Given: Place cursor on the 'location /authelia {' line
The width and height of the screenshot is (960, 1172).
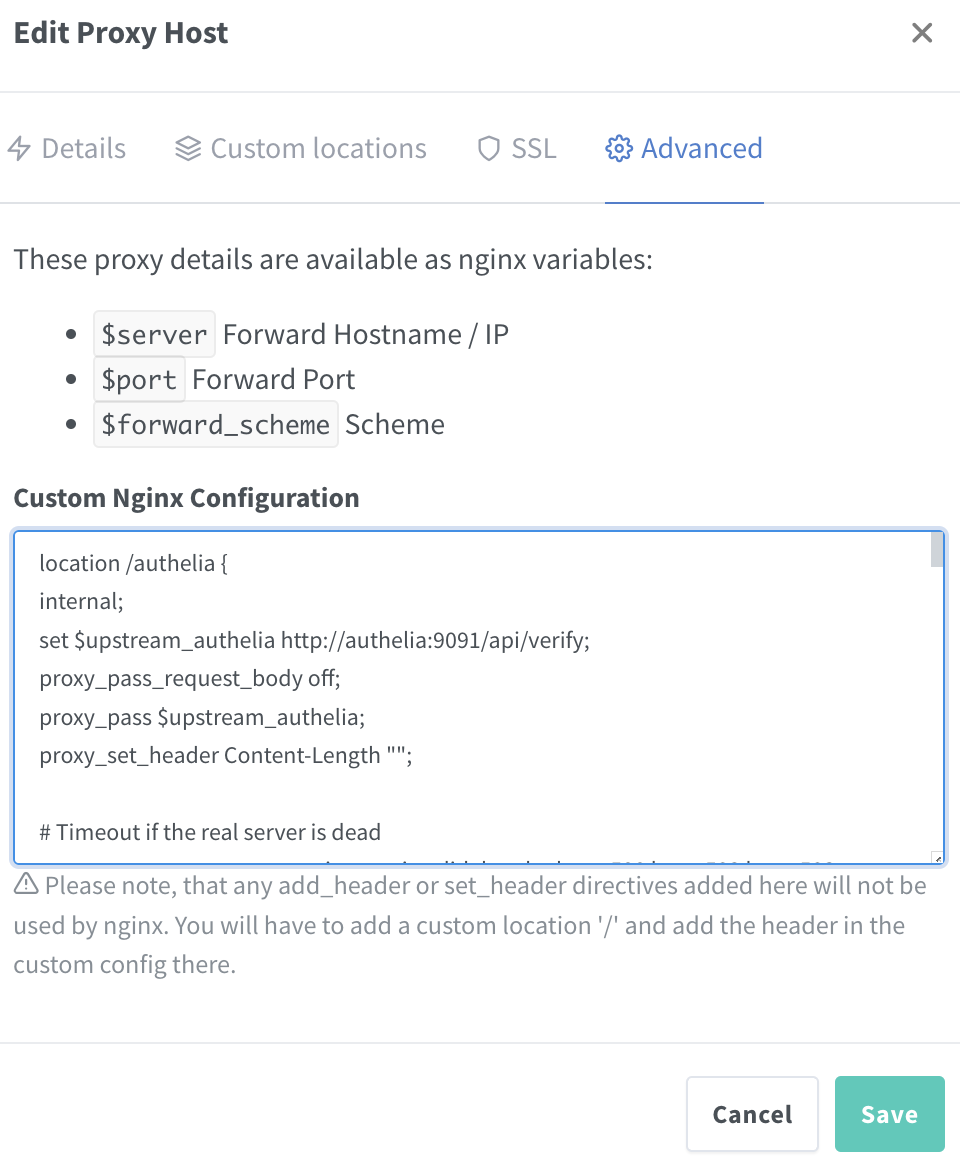Looking at the screenshot, I should point(133,563).
